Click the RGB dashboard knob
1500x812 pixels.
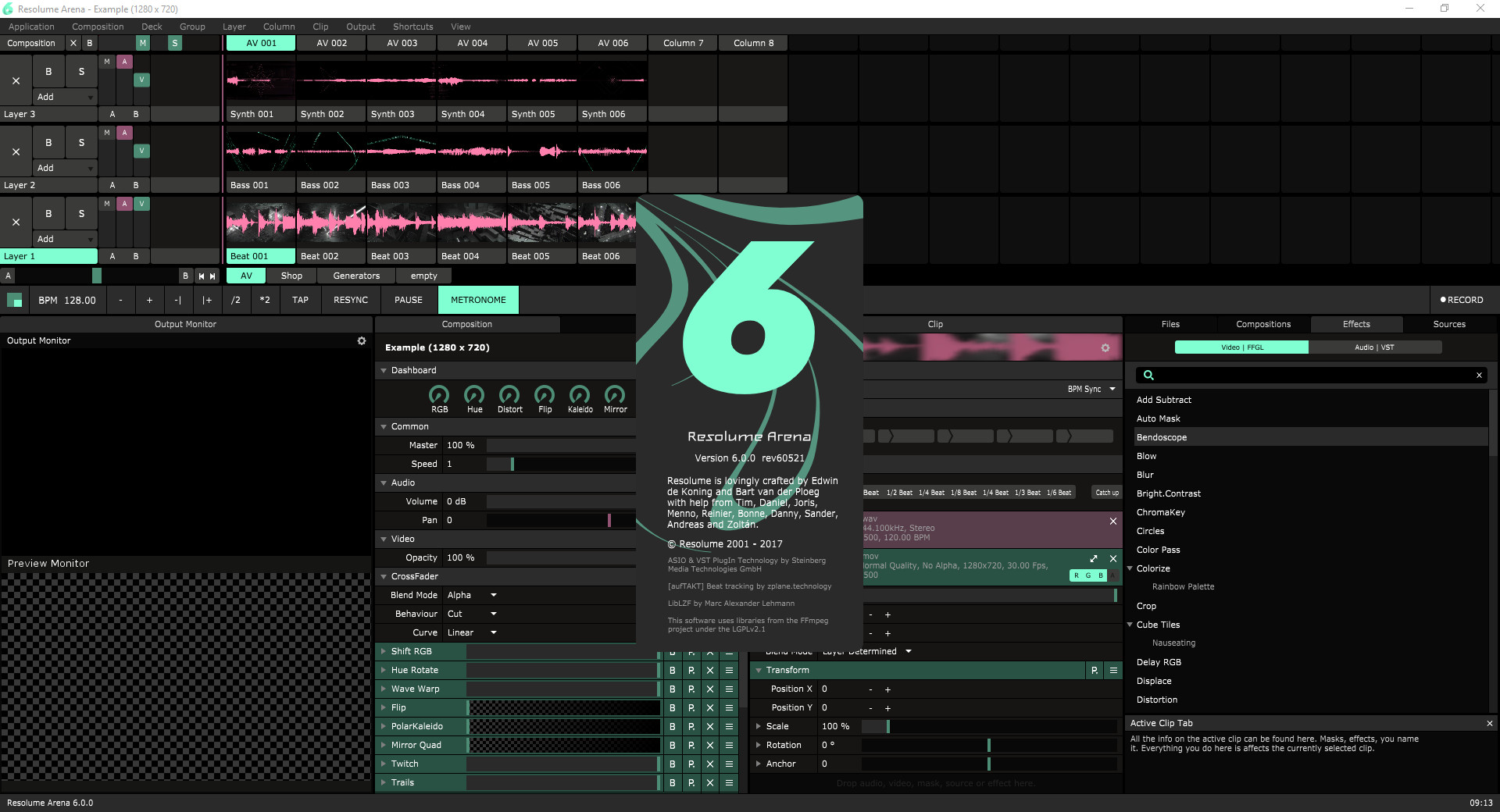tap(439, 394)
